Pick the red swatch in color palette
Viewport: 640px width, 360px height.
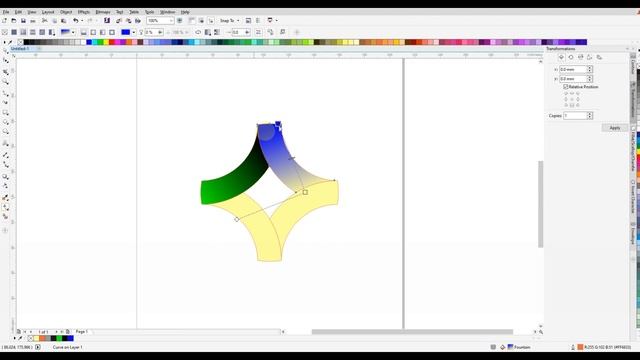(x=112, y=42)
